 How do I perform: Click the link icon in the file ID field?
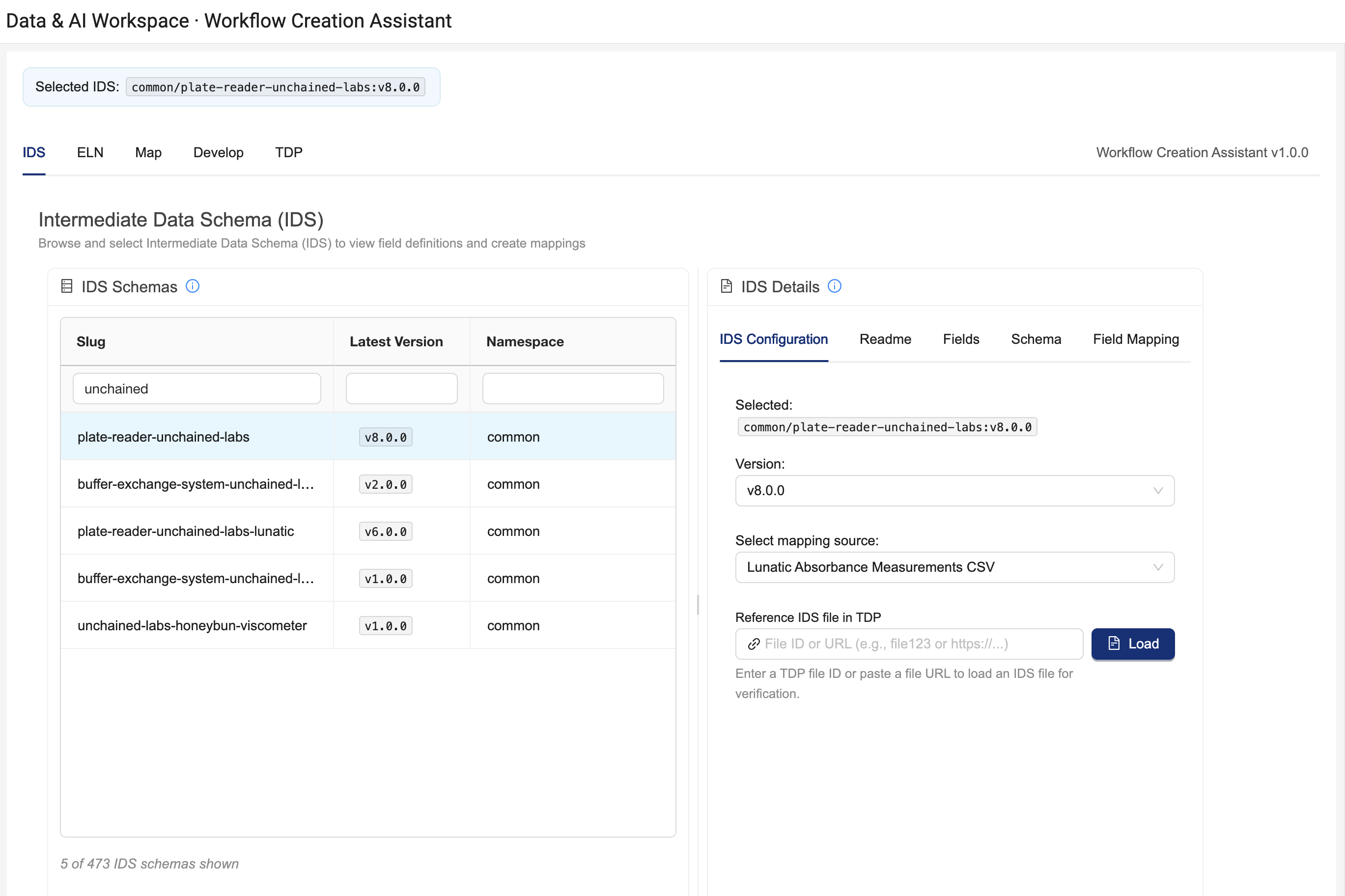754,644
